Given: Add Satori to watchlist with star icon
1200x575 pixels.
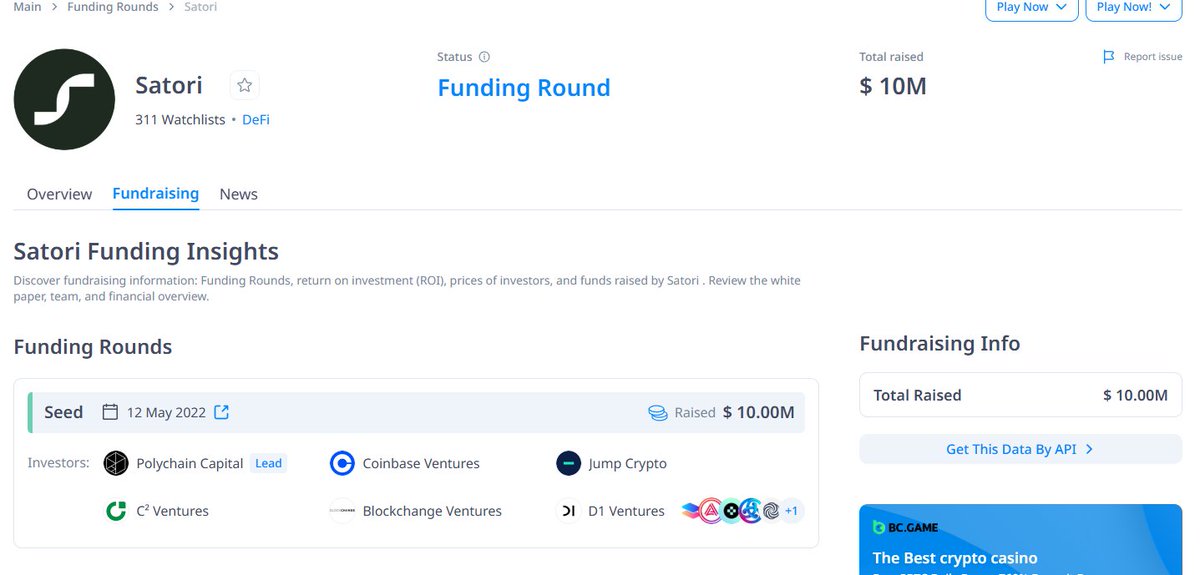Looking at the screenshot, I should tap(244, 86).
